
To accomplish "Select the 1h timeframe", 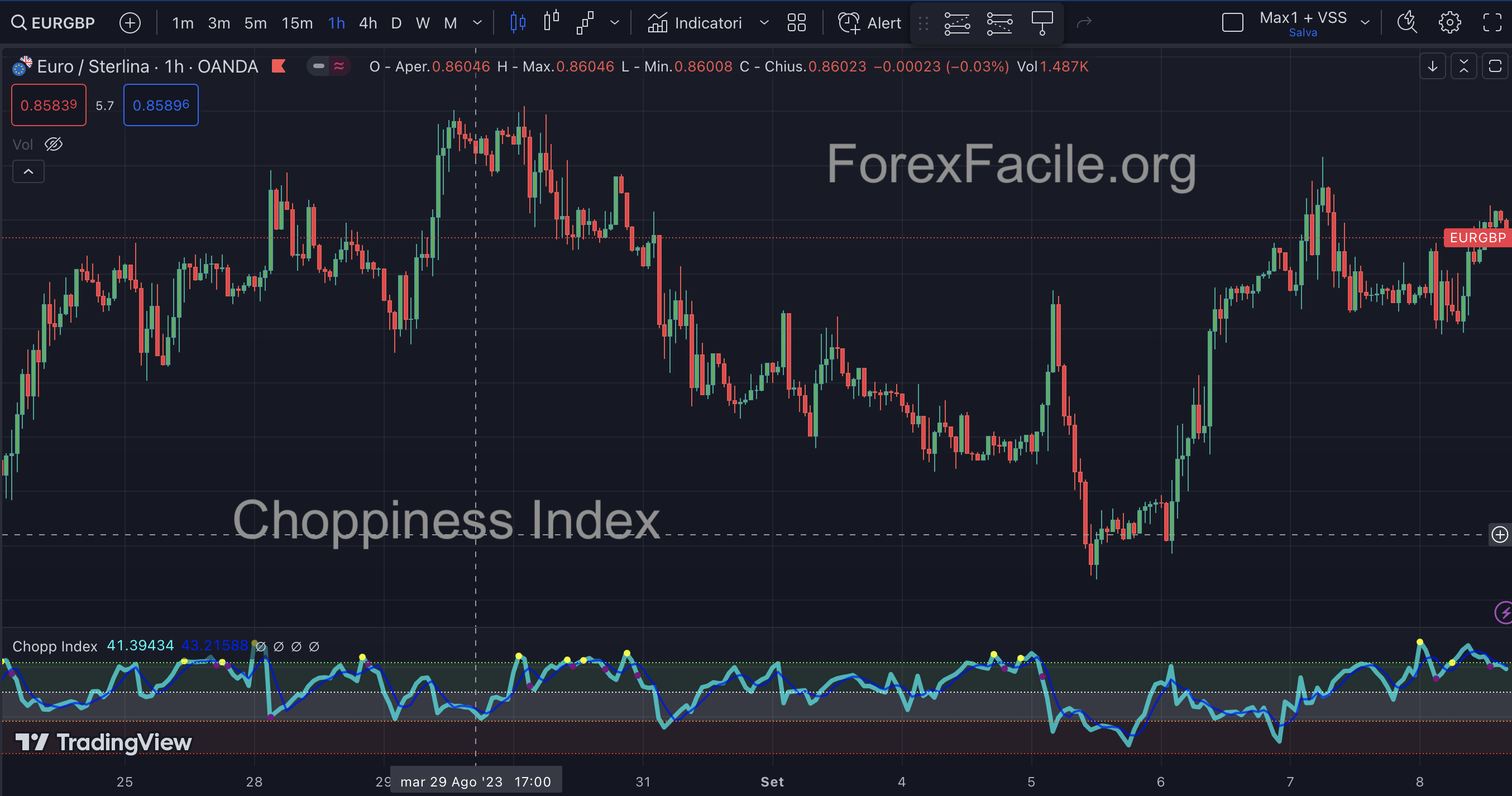I will pos(336,23).
